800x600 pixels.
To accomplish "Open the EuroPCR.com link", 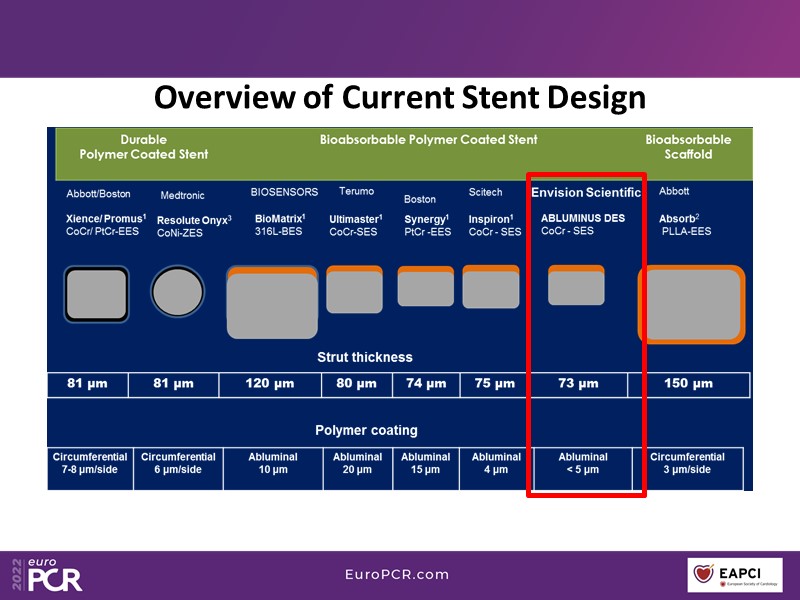I will [396, 575].
